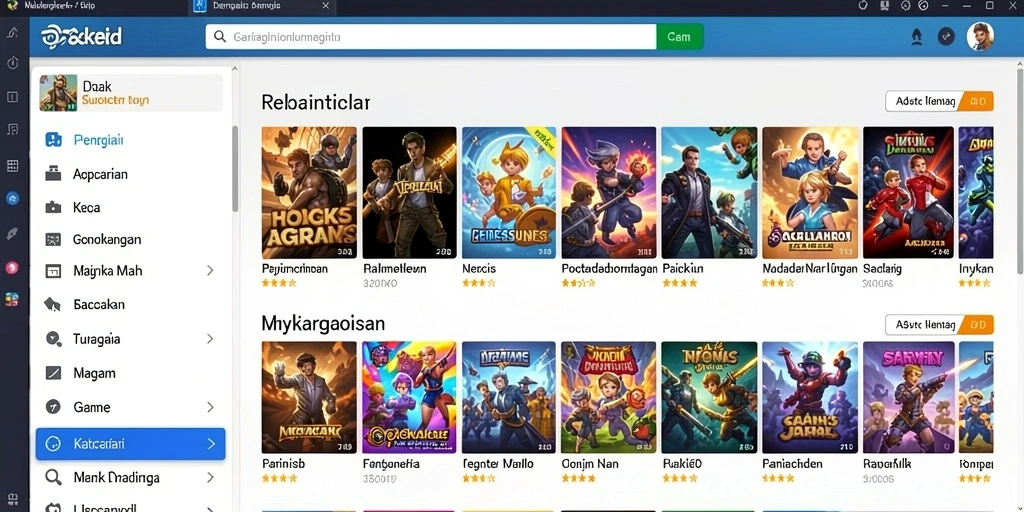Select Aopcarian in the sidebar menu
Screen dimensions: 1024x512
point(131,174)
